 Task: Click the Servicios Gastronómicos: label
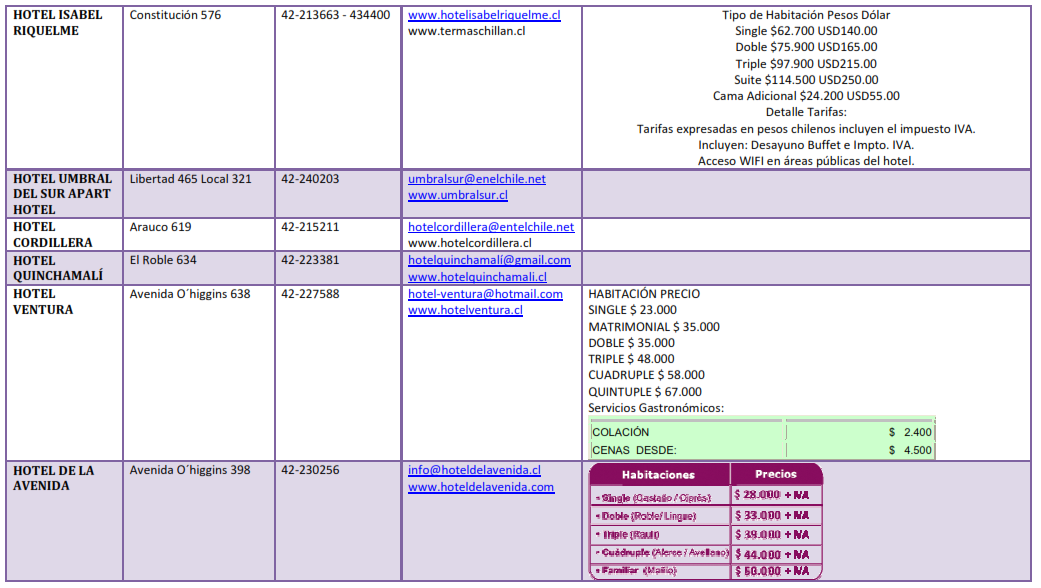(655, 407)
